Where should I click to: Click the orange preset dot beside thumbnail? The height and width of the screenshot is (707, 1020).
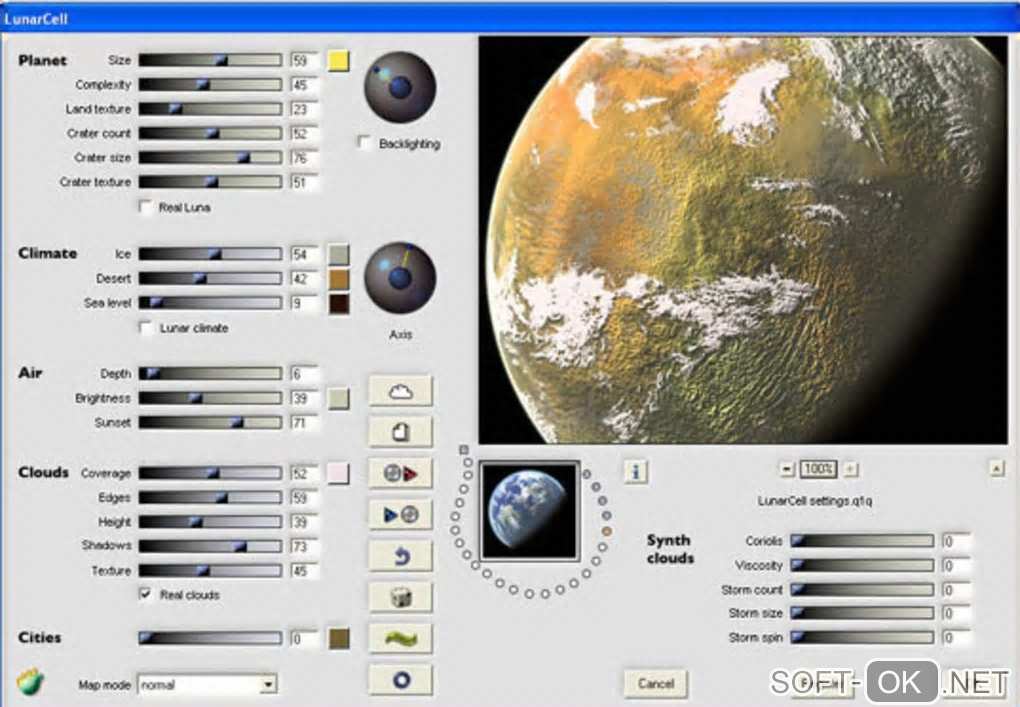tap(606, 531)
